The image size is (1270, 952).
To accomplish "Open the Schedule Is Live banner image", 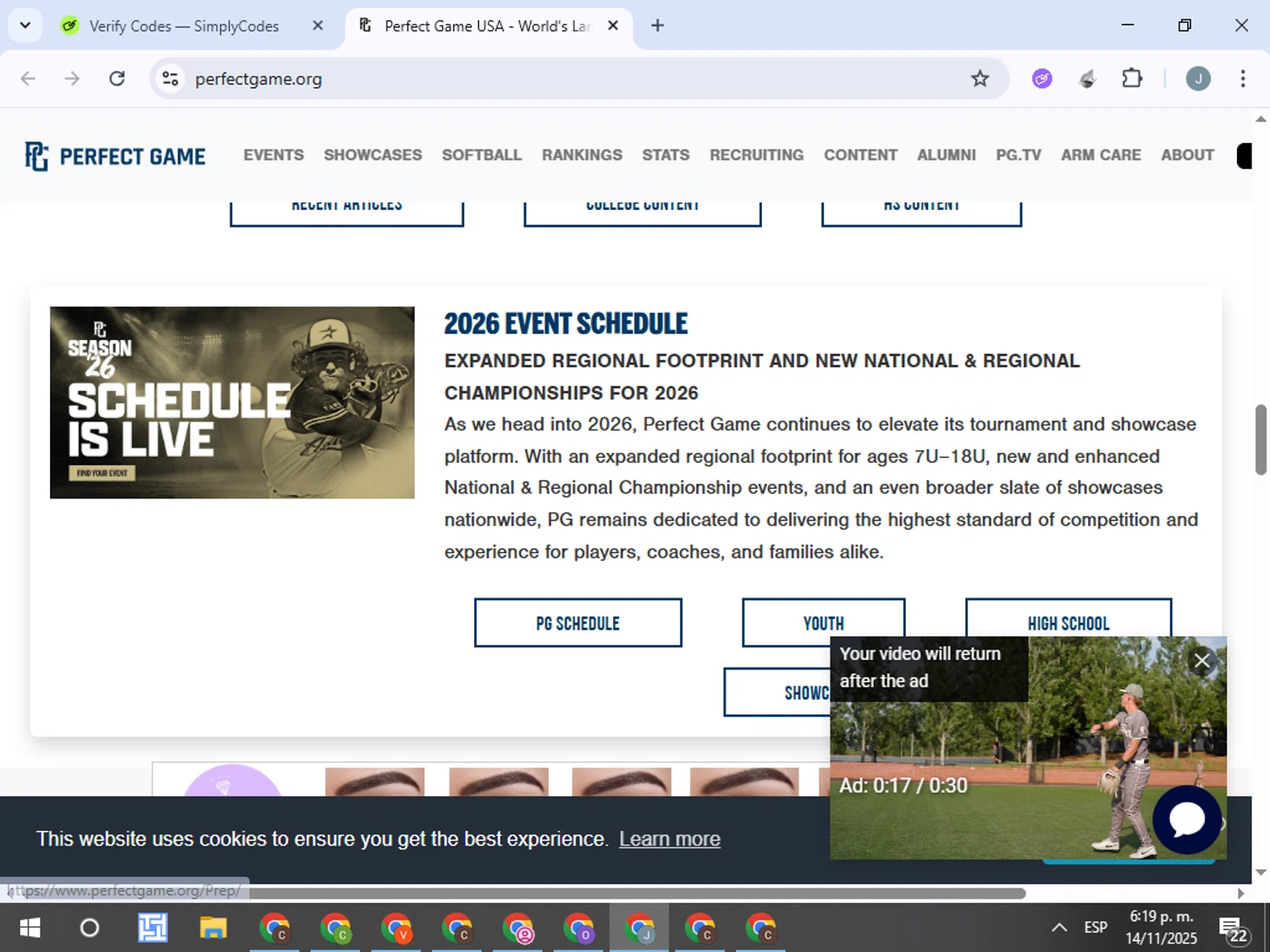I will [232, 403].
